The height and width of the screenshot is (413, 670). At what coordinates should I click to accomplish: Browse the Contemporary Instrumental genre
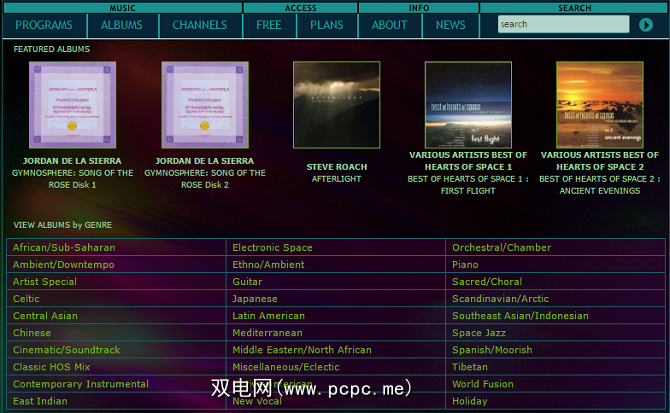point(81,384)
